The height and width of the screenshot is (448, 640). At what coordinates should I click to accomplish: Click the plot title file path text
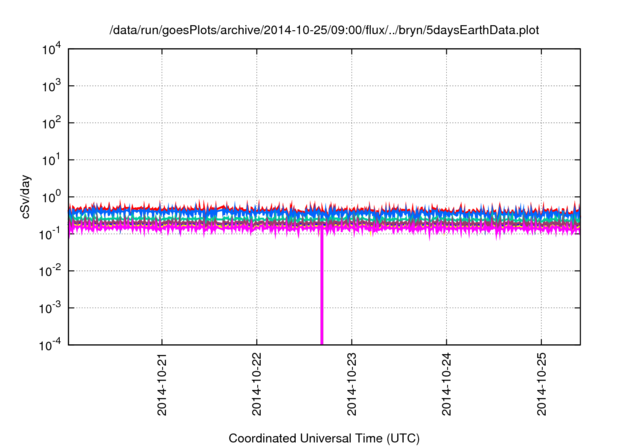coord(324,31)
